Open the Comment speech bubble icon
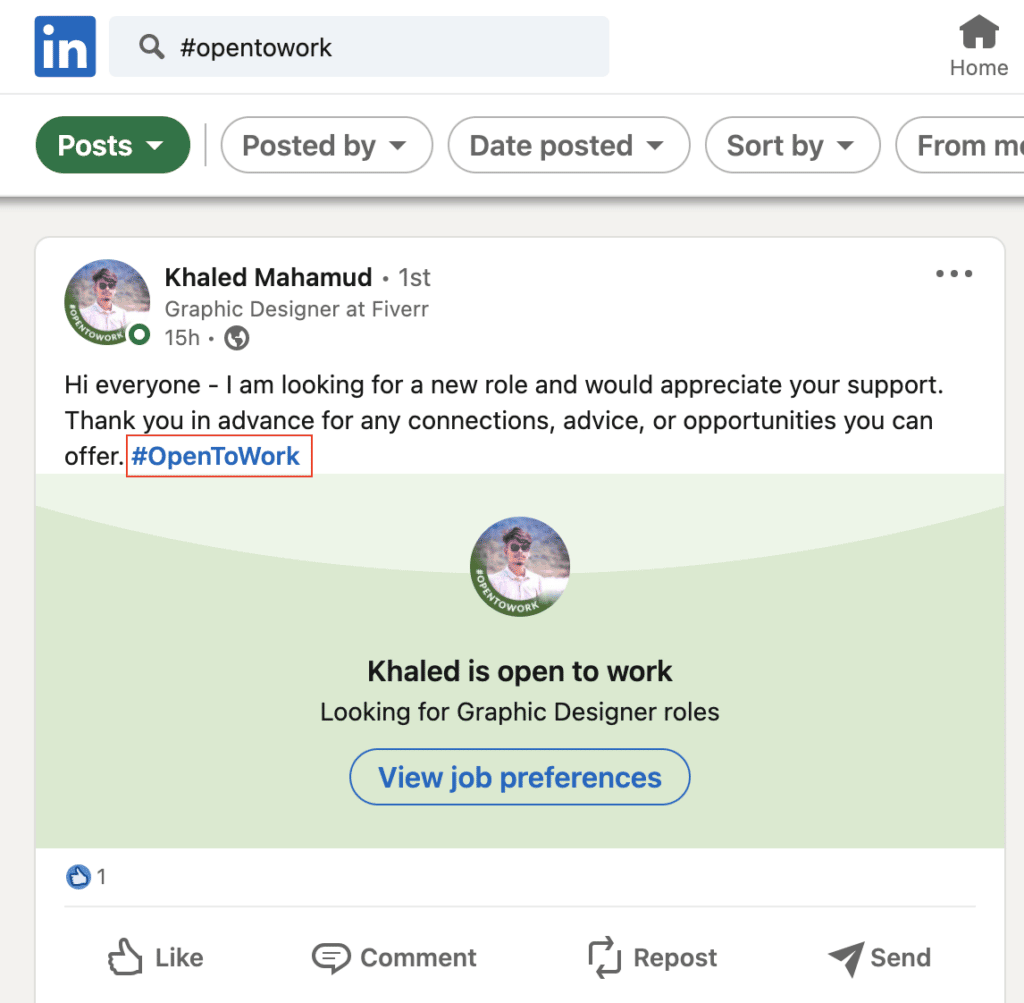The height and width of the screenshot is (1003, 1024). 332,957
